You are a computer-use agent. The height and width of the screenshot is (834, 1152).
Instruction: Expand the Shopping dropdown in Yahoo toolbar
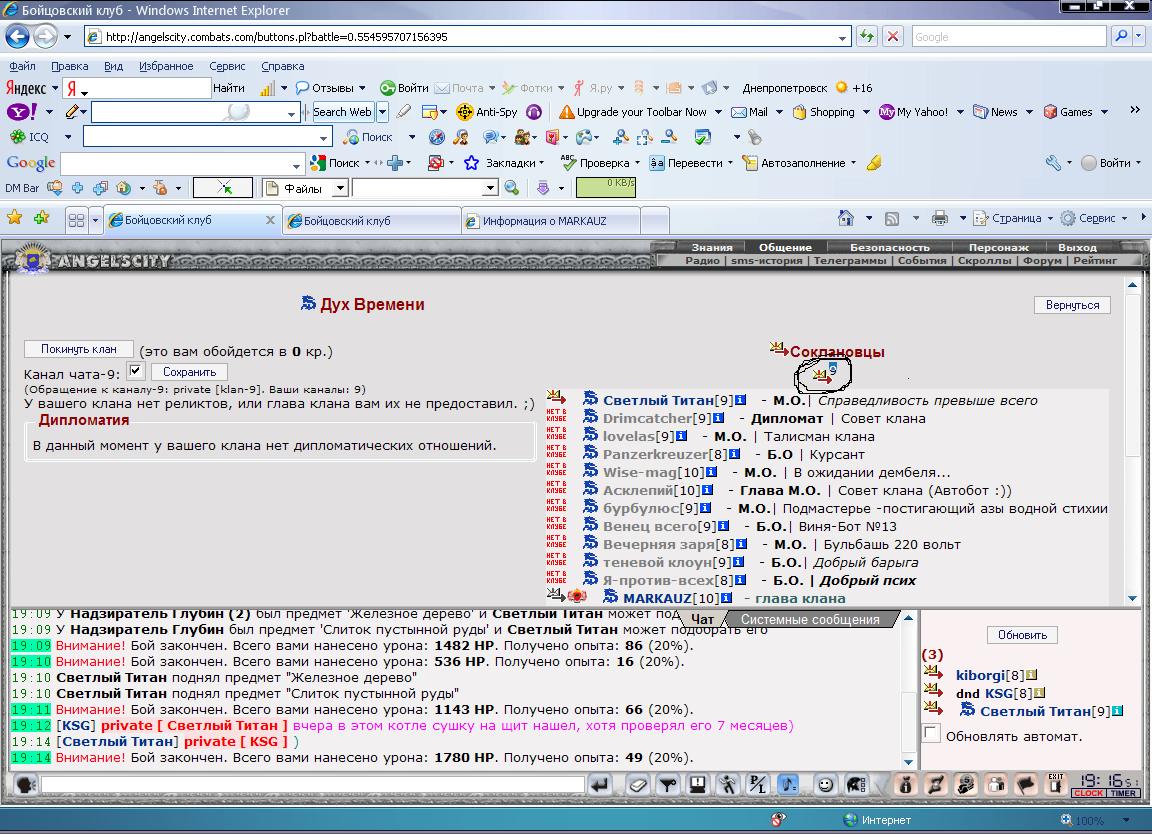click(866, 112)
